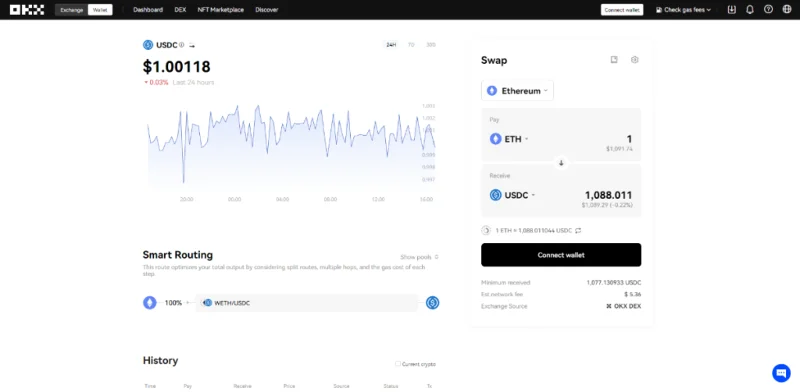Open the help question mark icon

pyautogui.click(x=768, y=10)
